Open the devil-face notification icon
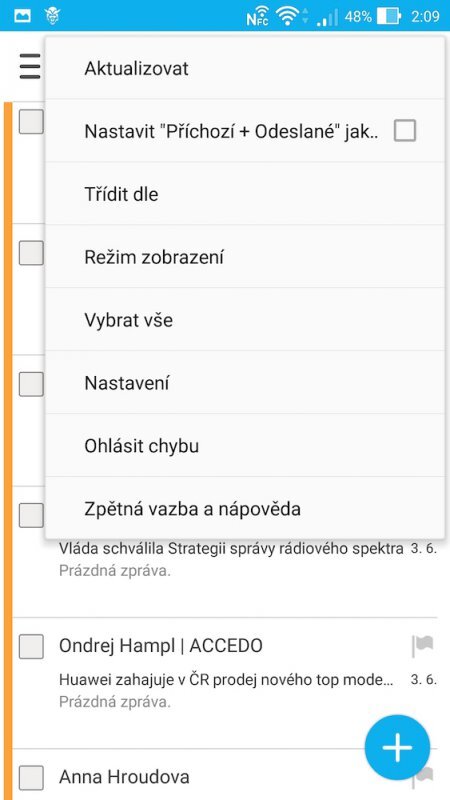The image size is (450, 800). click(52, 16)
